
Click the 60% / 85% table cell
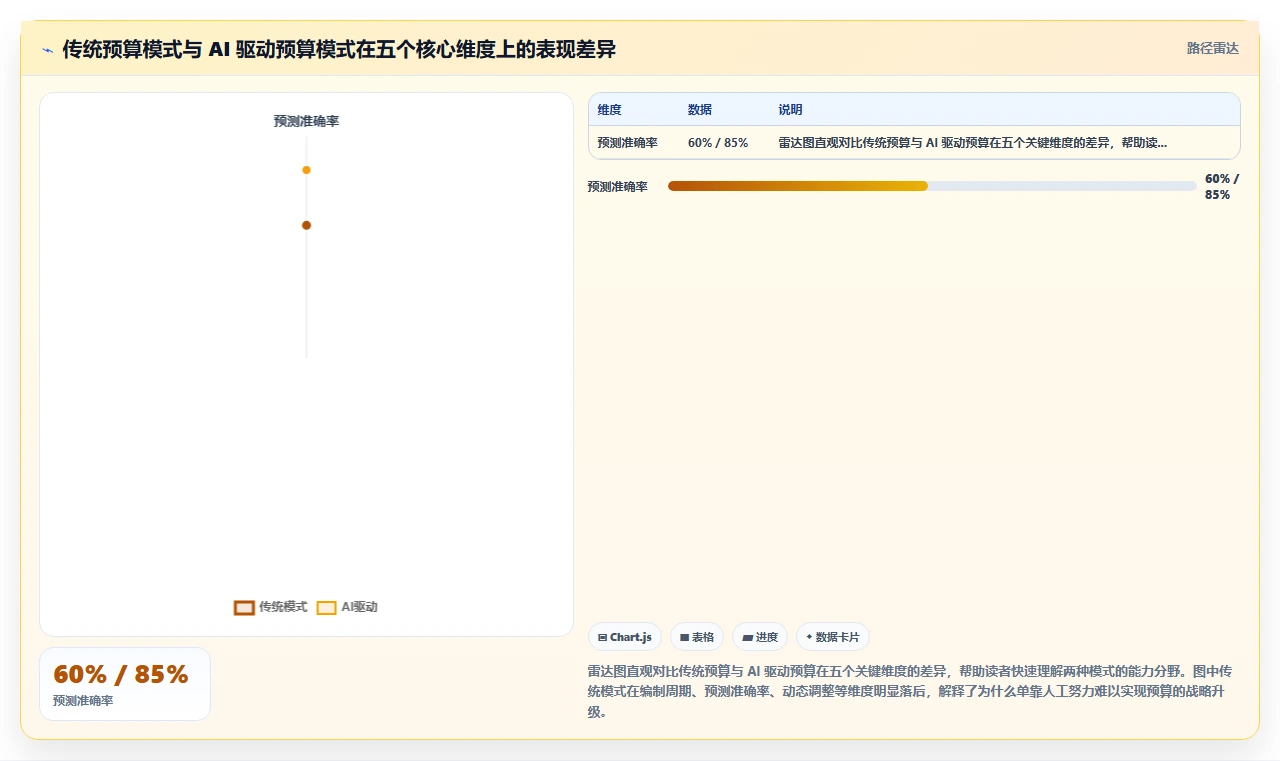tap(718, 143)
